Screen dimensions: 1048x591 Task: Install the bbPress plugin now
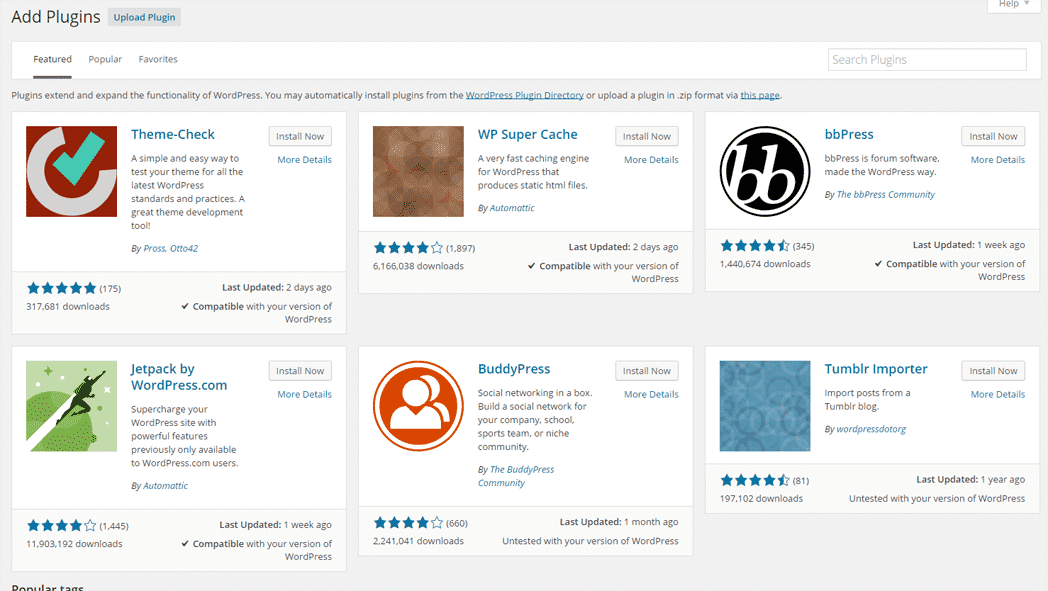point(993,136)
